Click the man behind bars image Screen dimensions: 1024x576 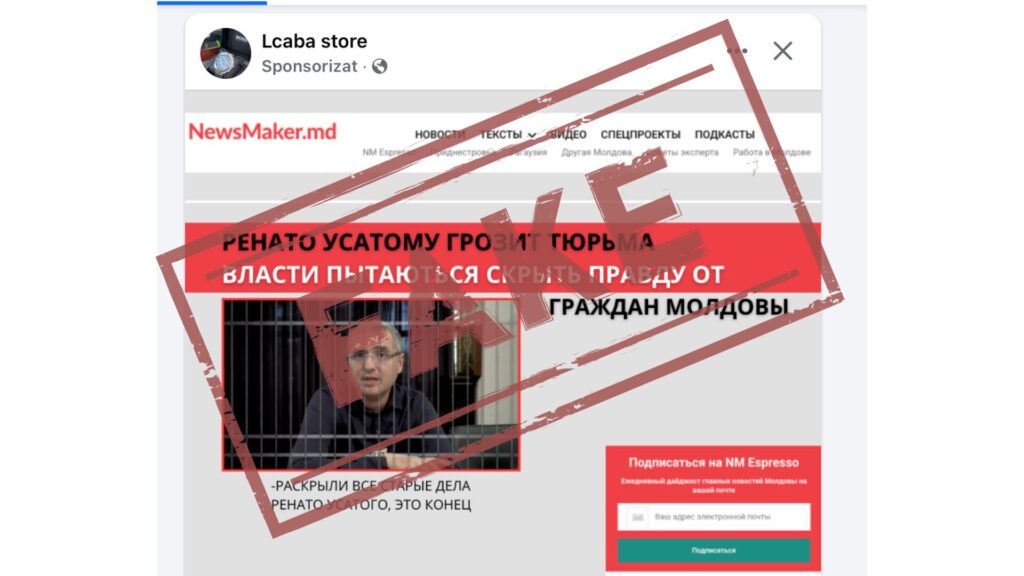tap(371, 385)
